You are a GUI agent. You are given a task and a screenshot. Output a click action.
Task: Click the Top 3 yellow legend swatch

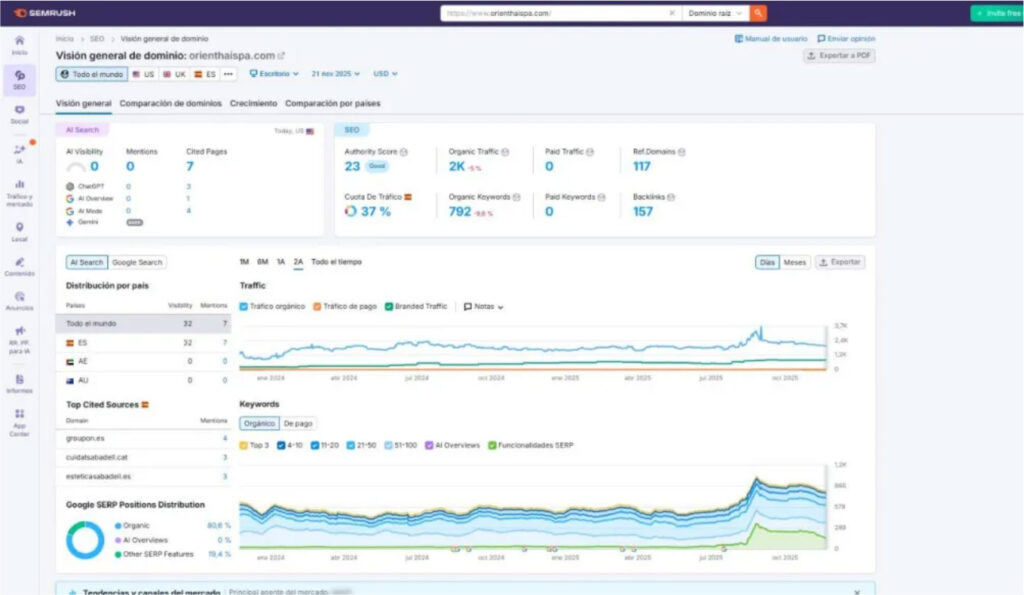pos(244,445)
